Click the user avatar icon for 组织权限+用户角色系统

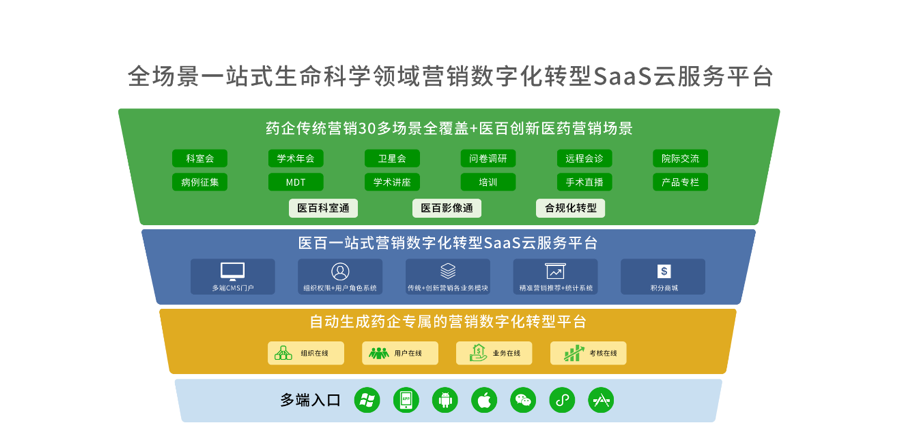pos(340,271)
